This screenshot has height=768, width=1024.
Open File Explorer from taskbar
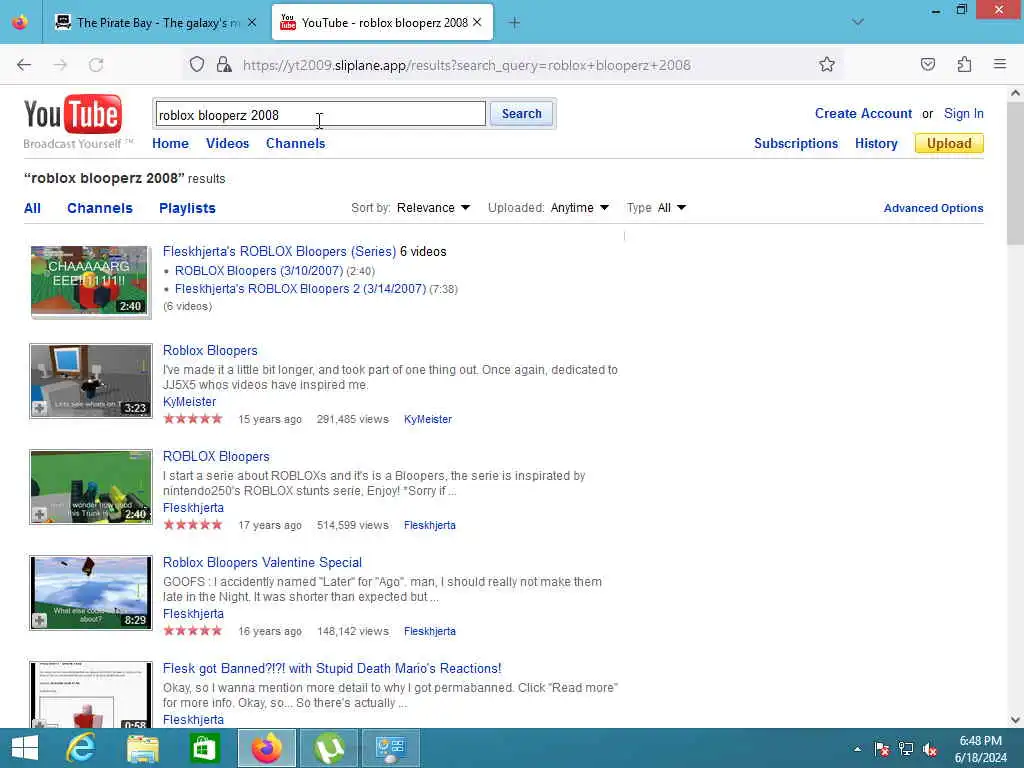(x=142, y=748)
